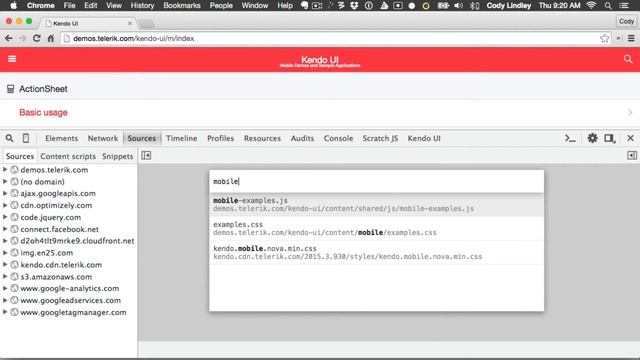Select s3.amazonaws.com in the tree

tap(56, 276)
